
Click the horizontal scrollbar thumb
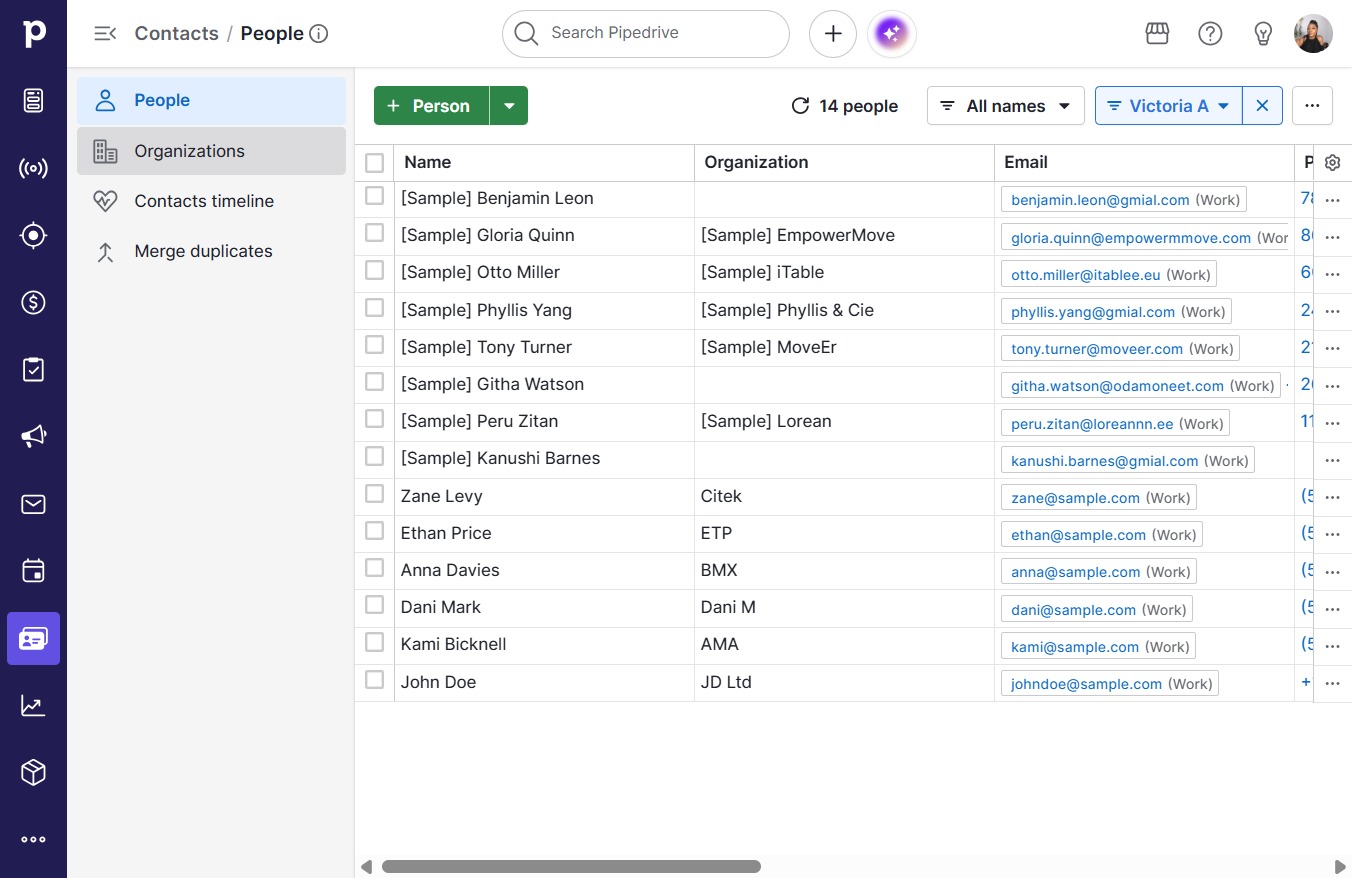(x=571, y=867)
